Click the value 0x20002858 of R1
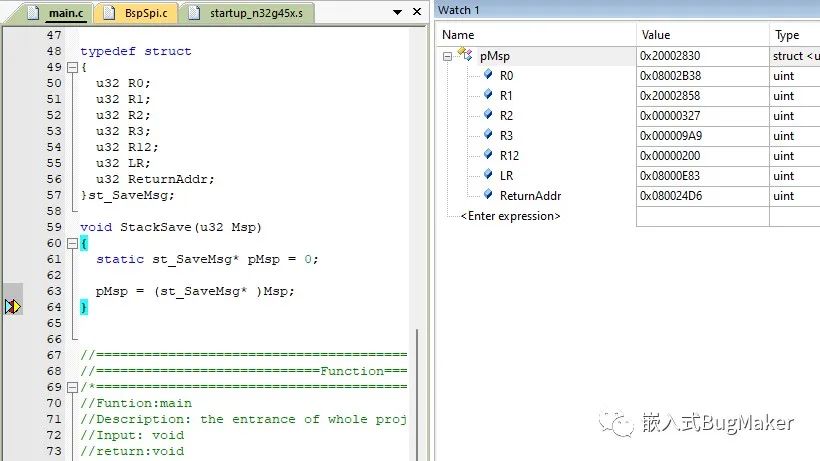 [670, 96]
